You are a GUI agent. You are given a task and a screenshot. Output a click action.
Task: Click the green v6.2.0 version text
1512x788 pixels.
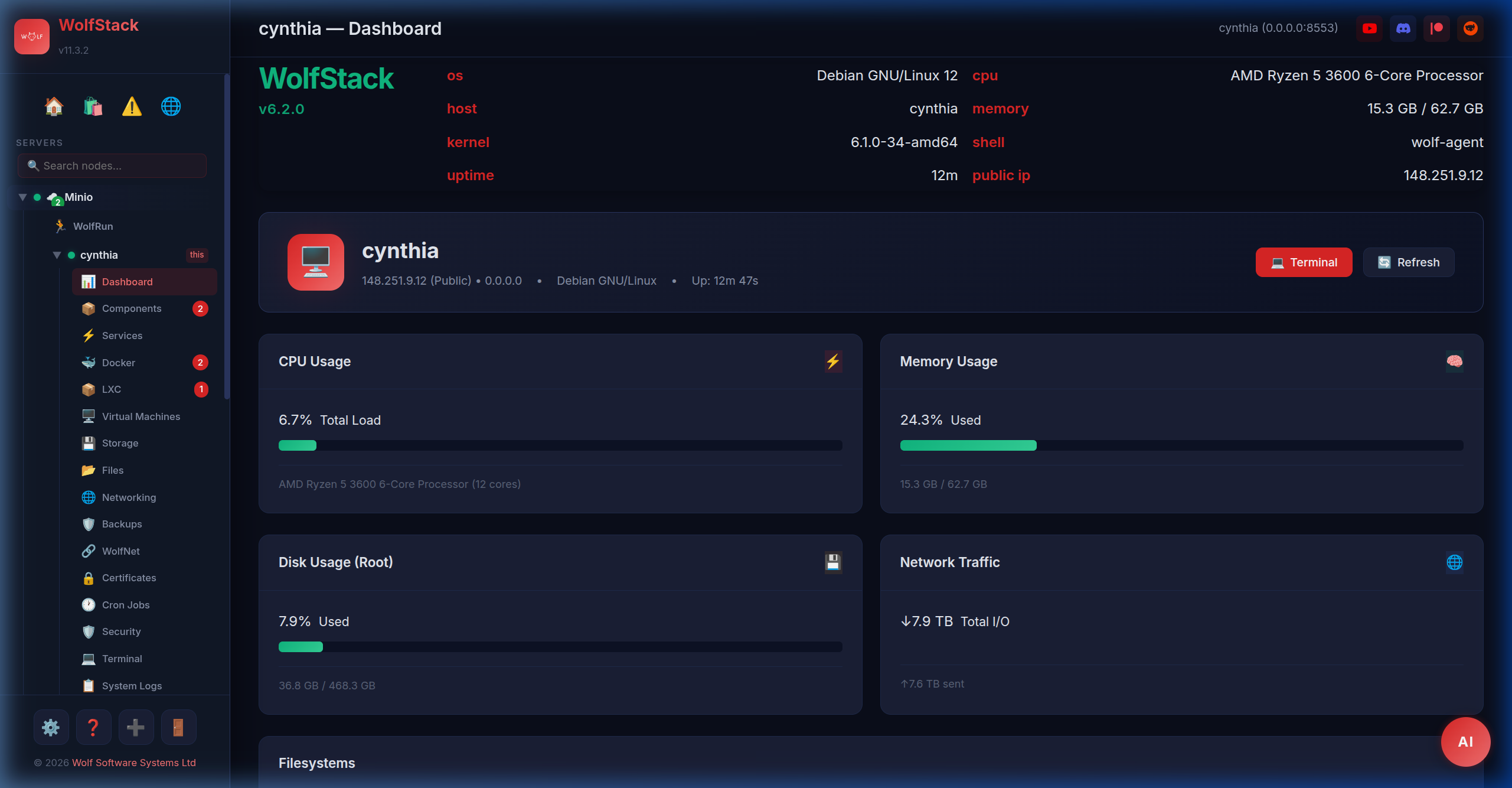coord(282,109)
